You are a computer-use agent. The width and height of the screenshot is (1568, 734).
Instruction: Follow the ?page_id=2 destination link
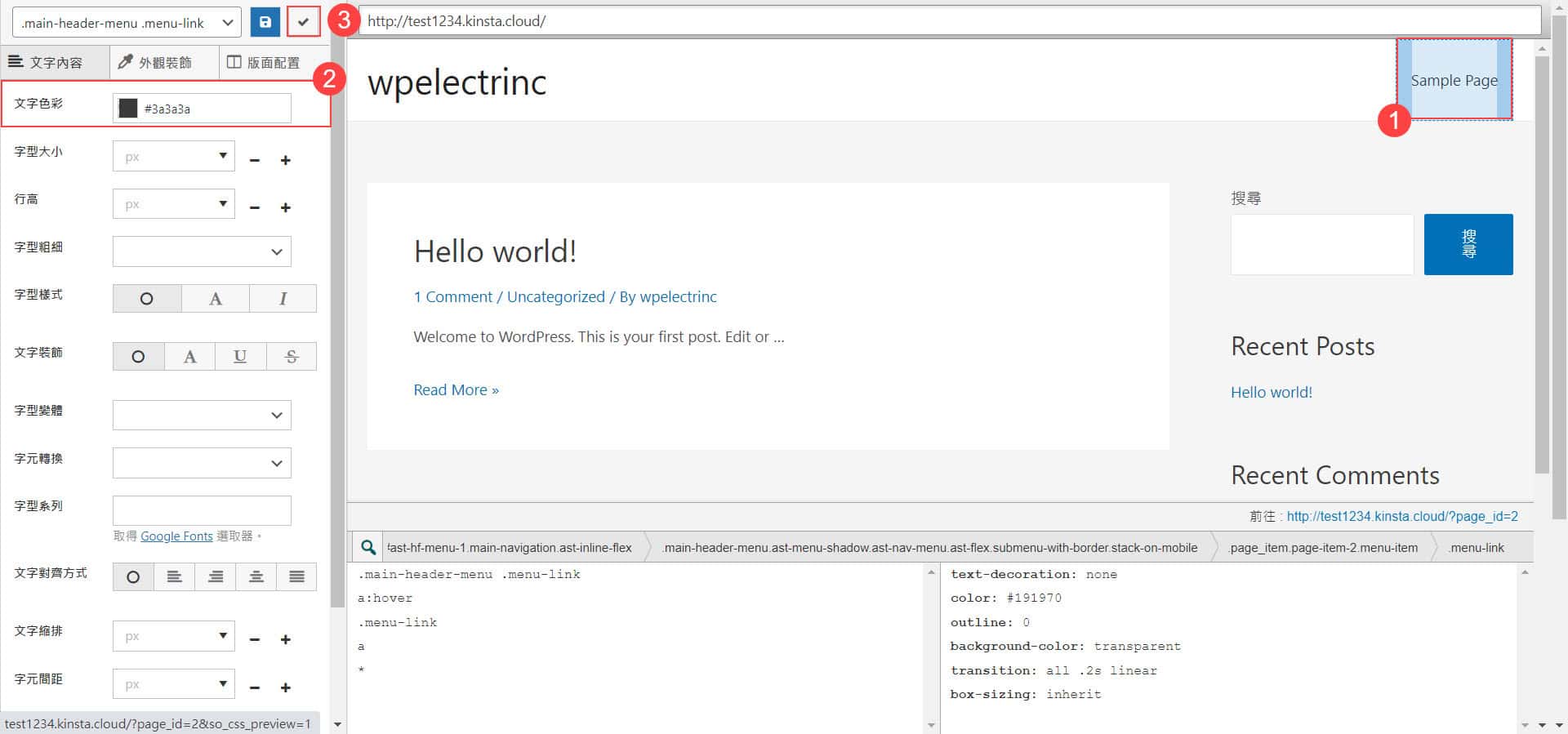tap(1402, 516)
